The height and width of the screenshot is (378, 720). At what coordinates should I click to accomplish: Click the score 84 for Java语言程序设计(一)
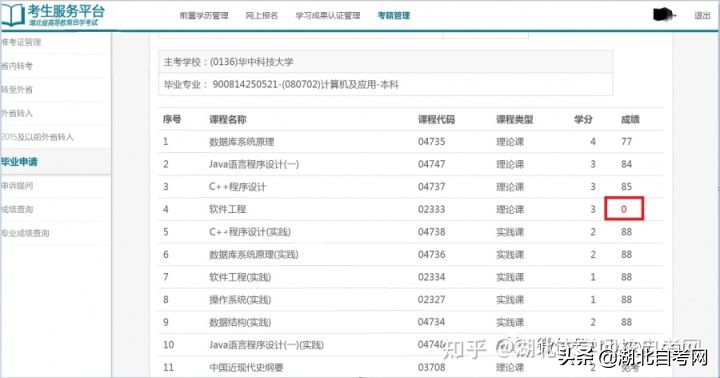[x=626, y=164]
